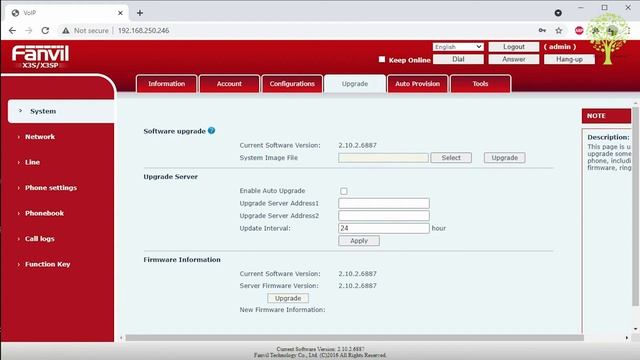Viewport: 640px width, 360px height.
Task: Click the Hang-up button
Action: coord(569,60)
